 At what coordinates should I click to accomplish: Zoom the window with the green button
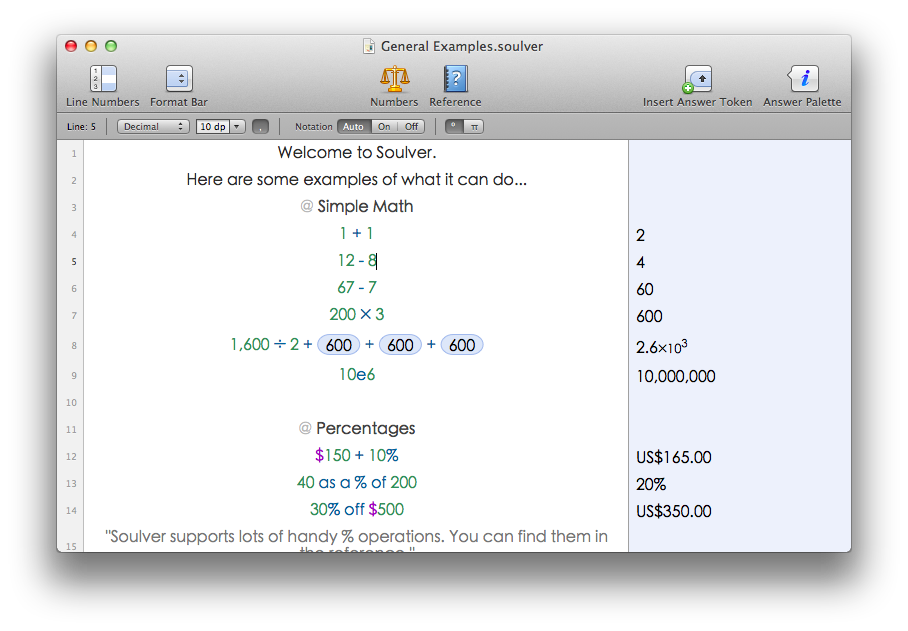[111, 46]
